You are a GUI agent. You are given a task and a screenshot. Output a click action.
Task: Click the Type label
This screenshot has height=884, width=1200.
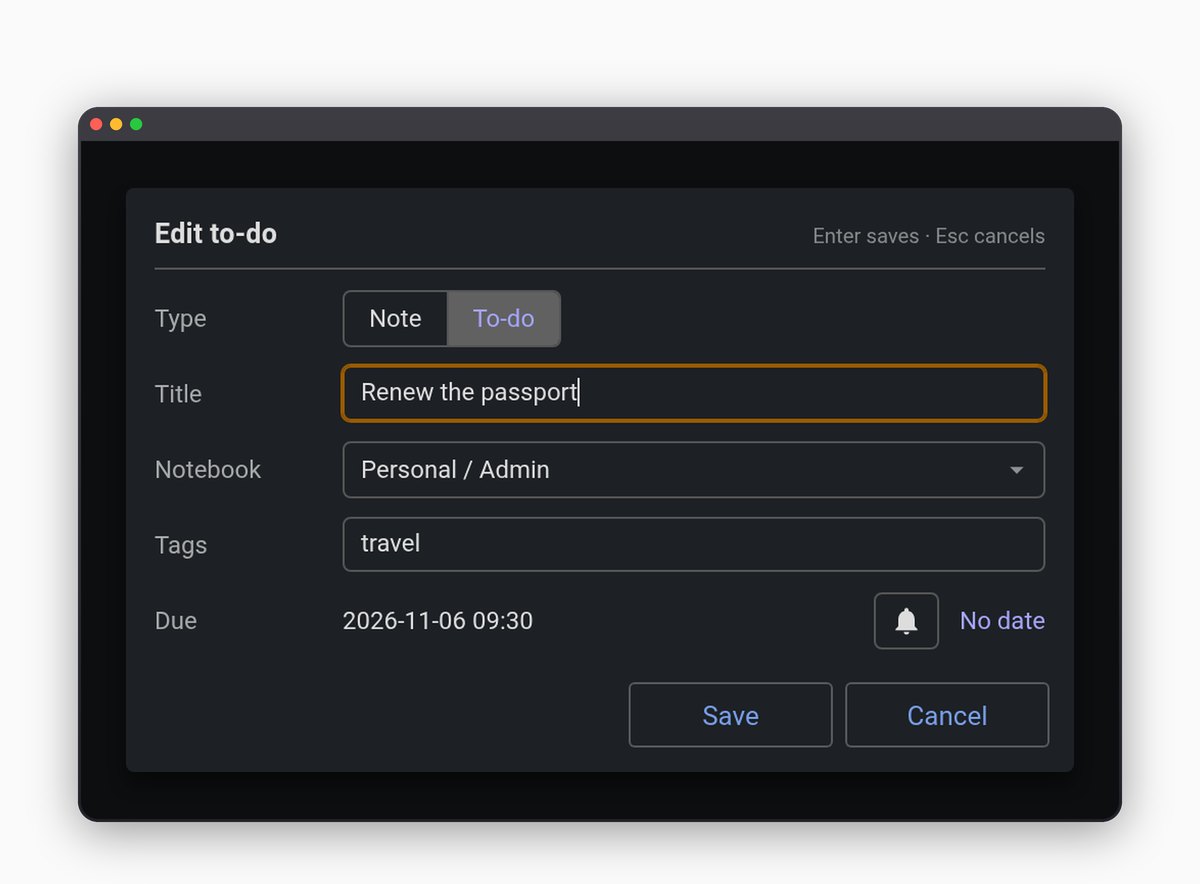pos(181,319)
